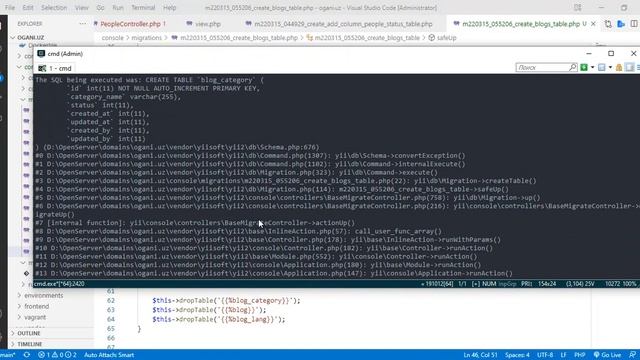
Task: Click the dropTable blog_lang line in editor
Action: [219, 320]
